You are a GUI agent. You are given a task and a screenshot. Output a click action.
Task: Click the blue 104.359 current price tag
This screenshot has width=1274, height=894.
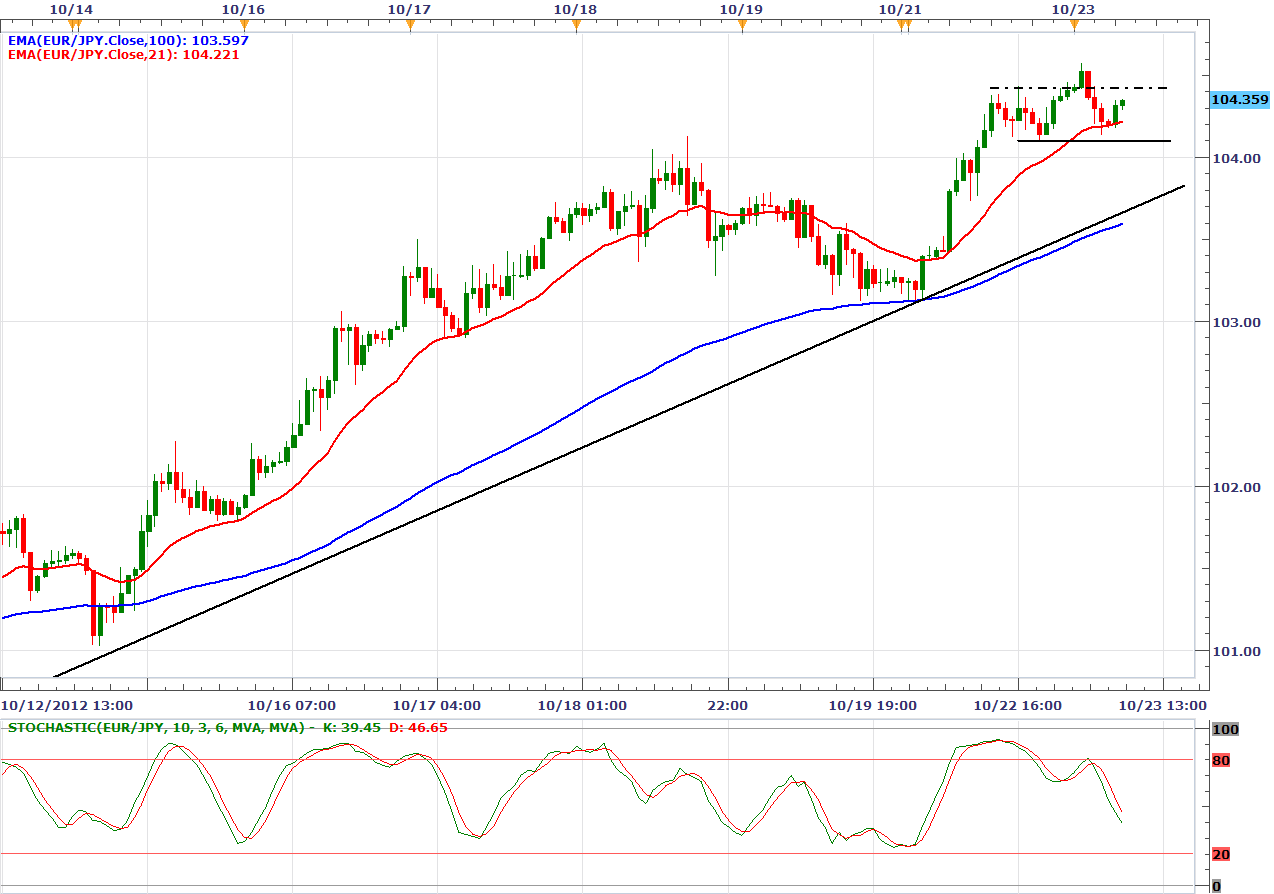(x=1239, y=100)
